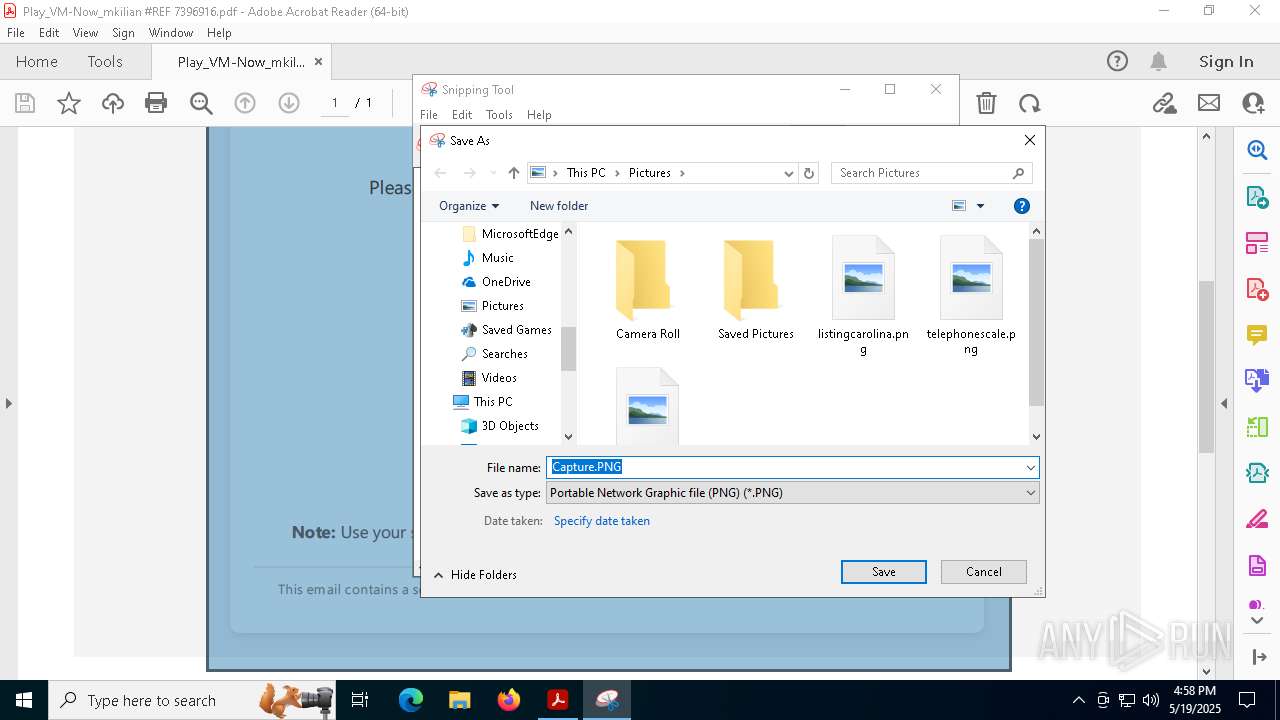Open the address bar previous locations dropdown

tap(789, 173)
